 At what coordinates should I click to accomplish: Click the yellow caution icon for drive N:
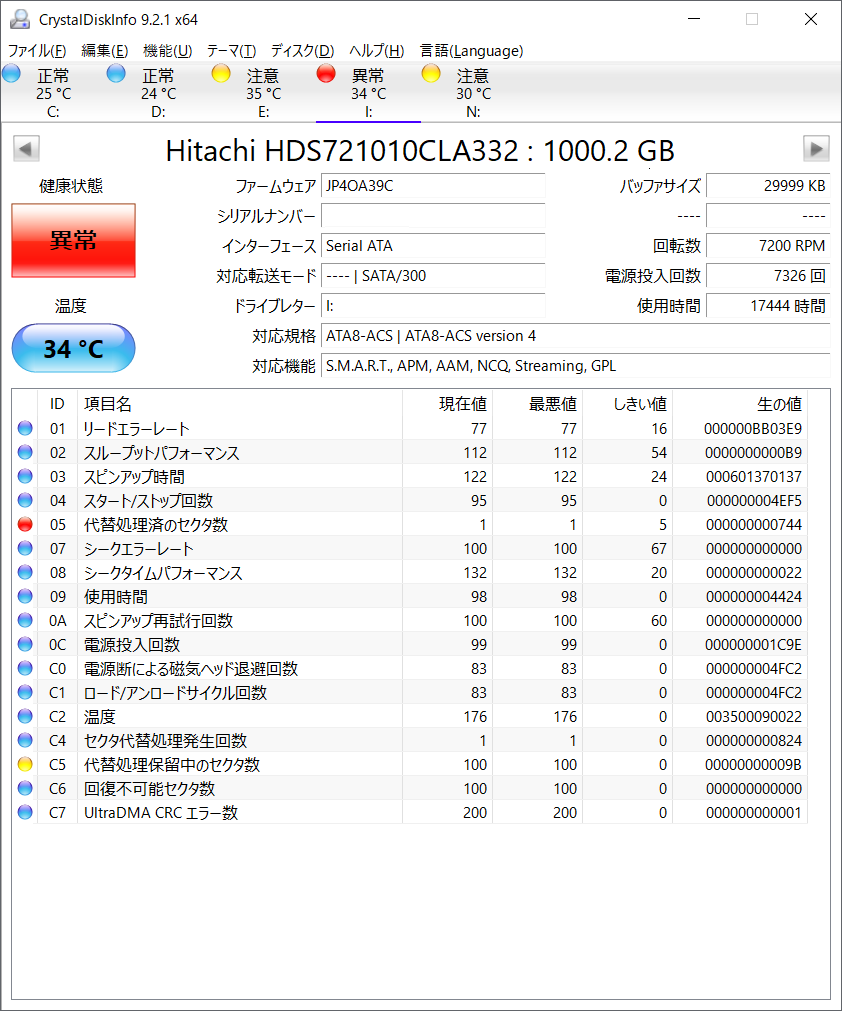coord(431,73)
